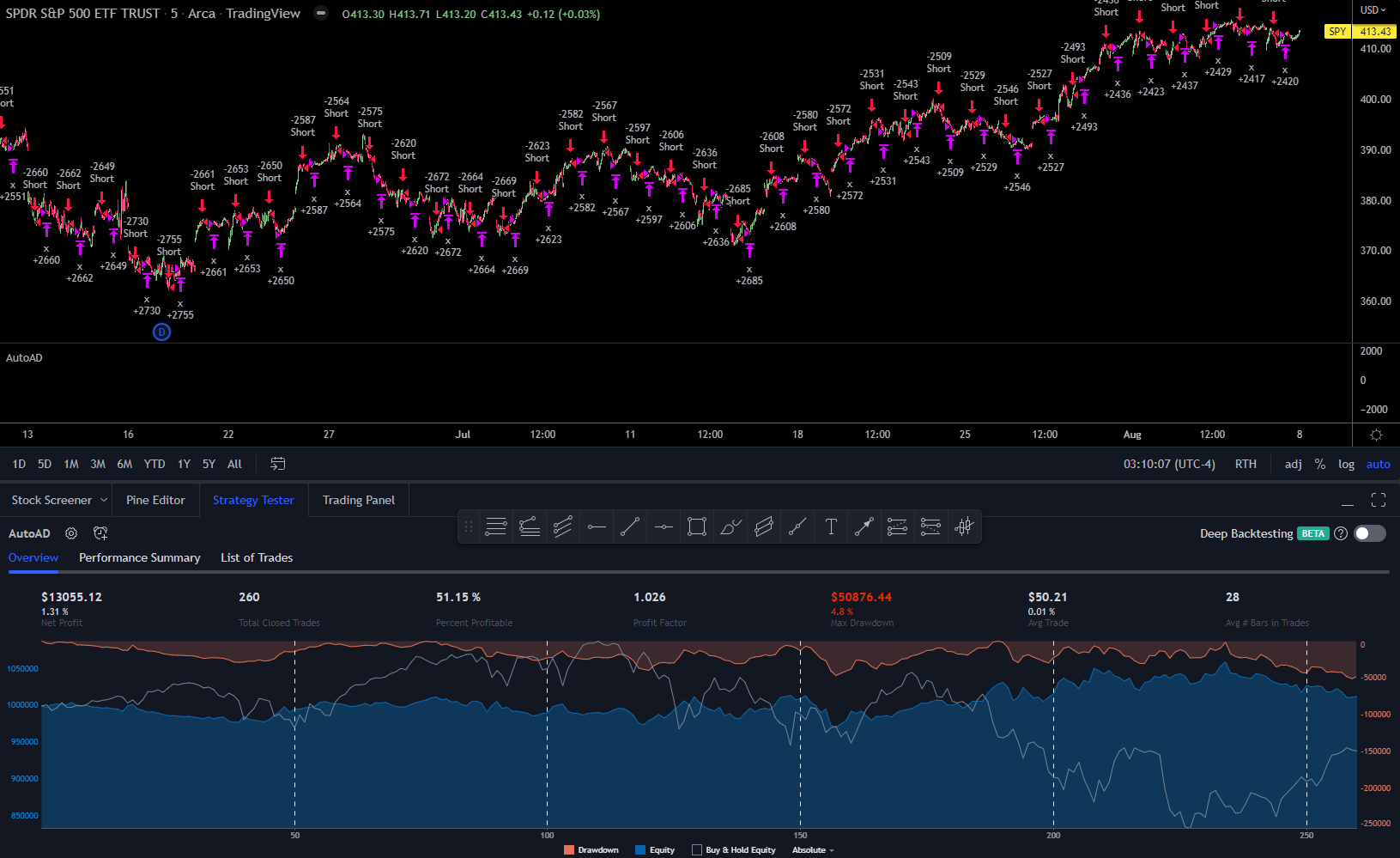This screenshot has height=858, width=1400.
Task: Select the bars pattern tool
Action: pyautogui.click(x=964, y=526)
